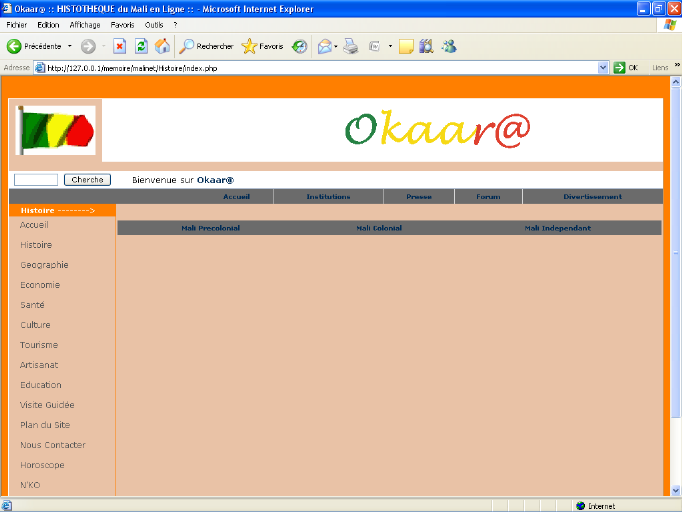
Task: Click the Mali flag image
Action: 56,131
